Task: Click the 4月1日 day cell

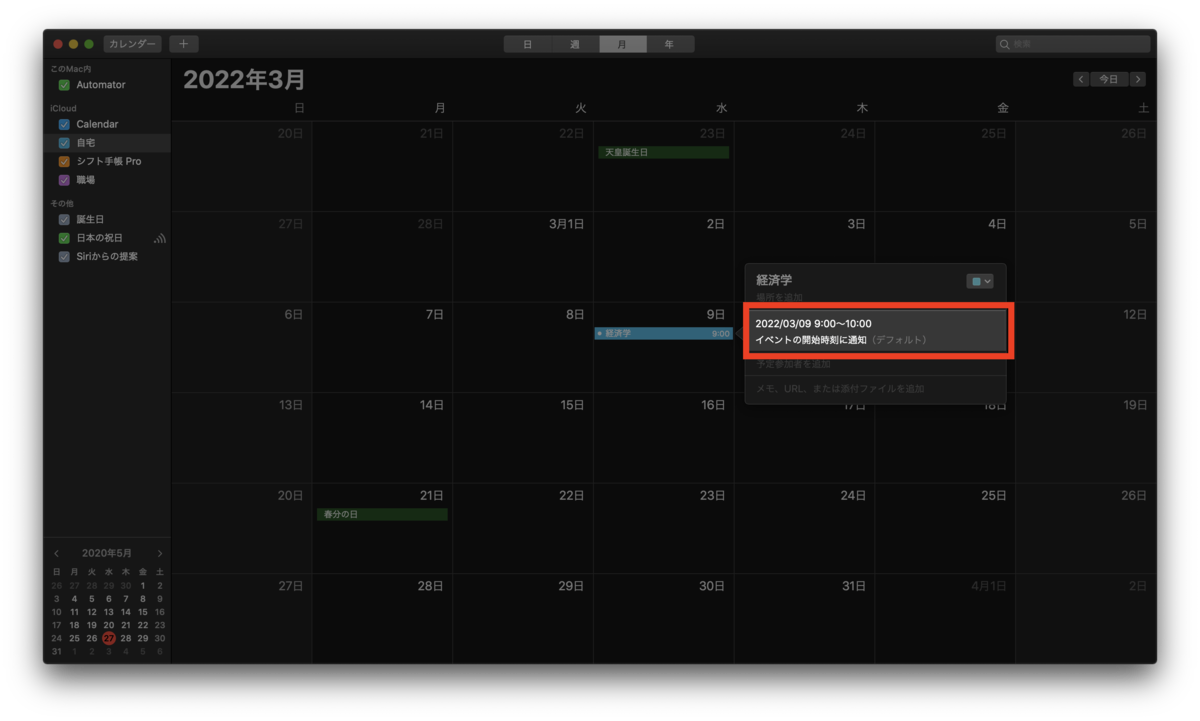Action: (x=946, y=618)
